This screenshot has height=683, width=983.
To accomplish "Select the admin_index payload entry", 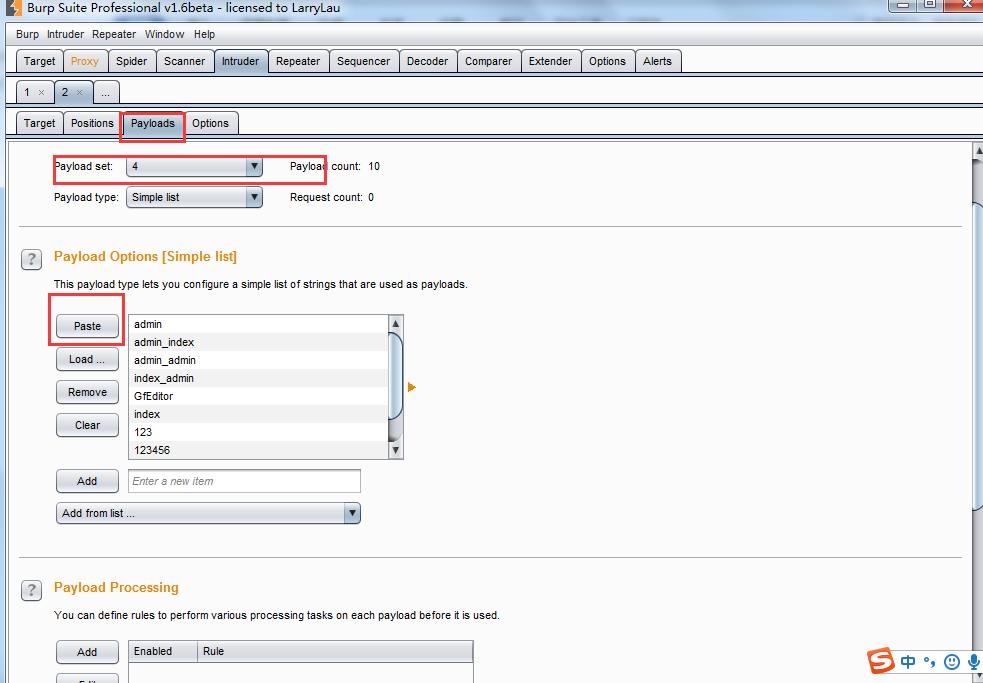I will pyautogui.click(x=258, y=342).
